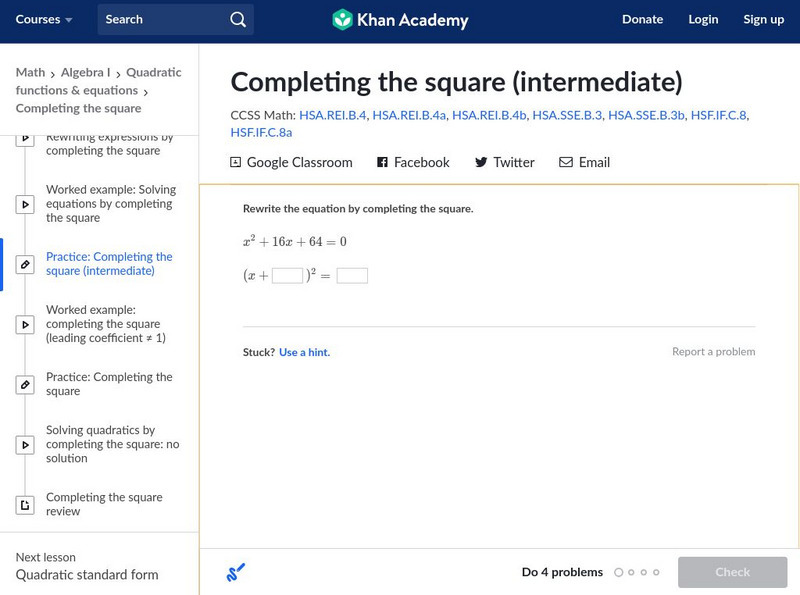
Task: Go to Algebra I breadcrumb
Action: [x=86, y=72]
